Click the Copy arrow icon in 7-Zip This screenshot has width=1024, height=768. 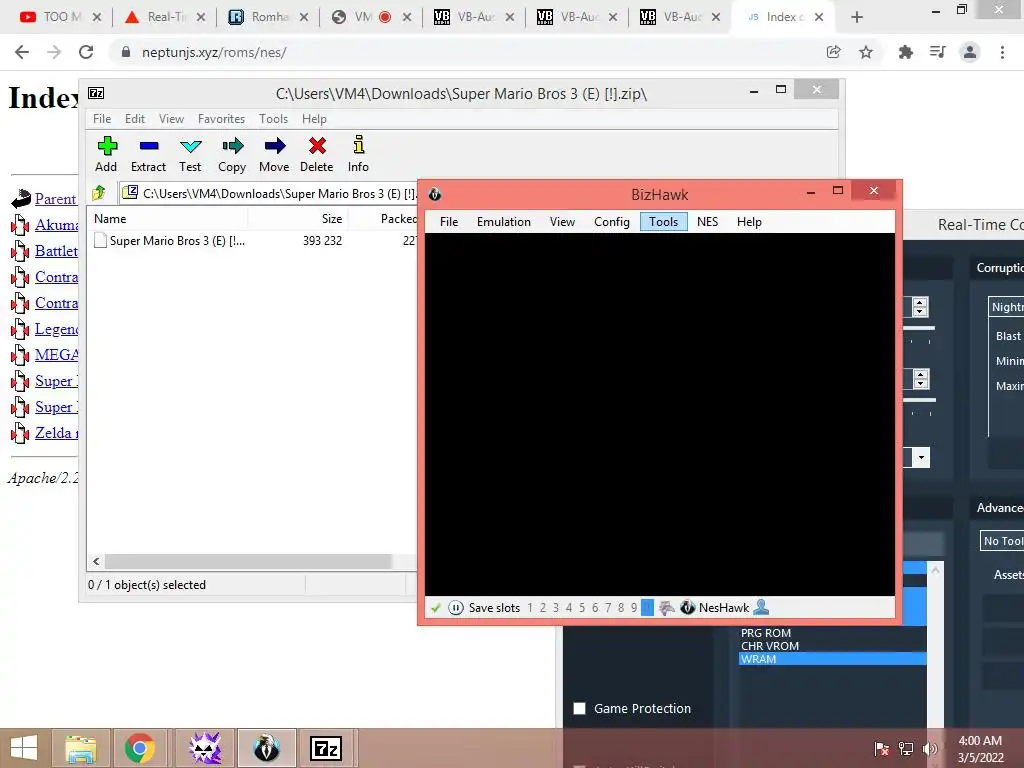tap(232, 146)
